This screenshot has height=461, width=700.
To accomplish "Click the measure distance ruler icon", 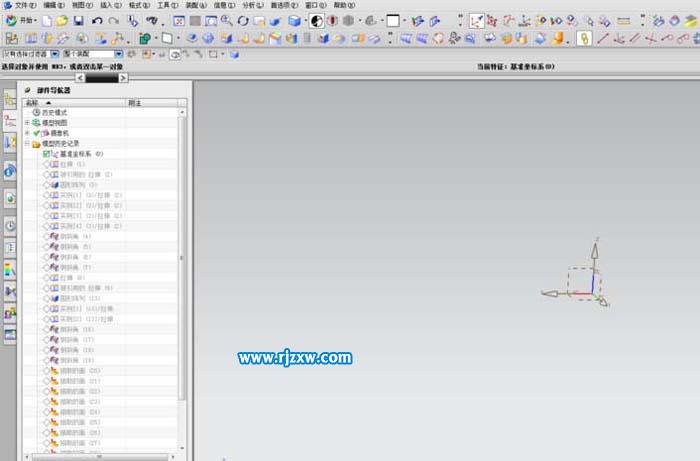I will click(x=624, y=21).
